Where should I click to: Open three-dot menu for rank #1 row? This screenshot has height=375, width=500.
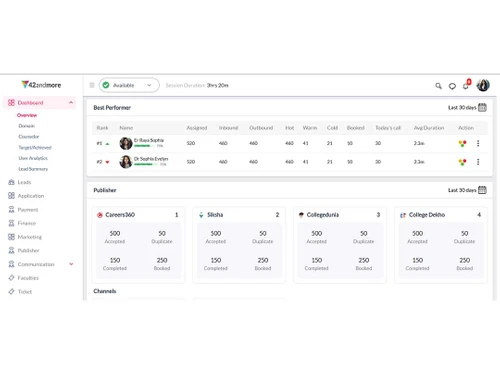pos(478,143)
